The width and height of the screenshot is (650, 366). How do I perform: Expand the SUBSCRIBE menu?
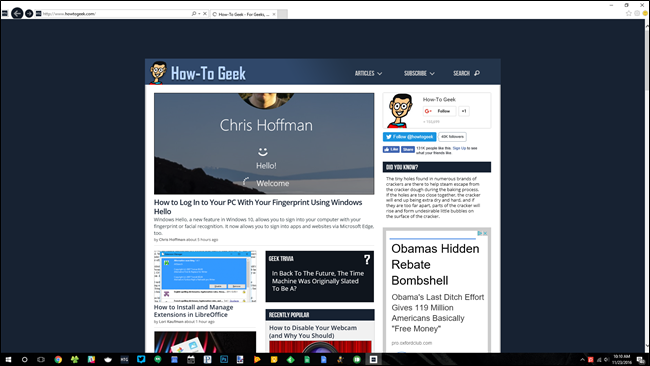(x=419, y=73)
